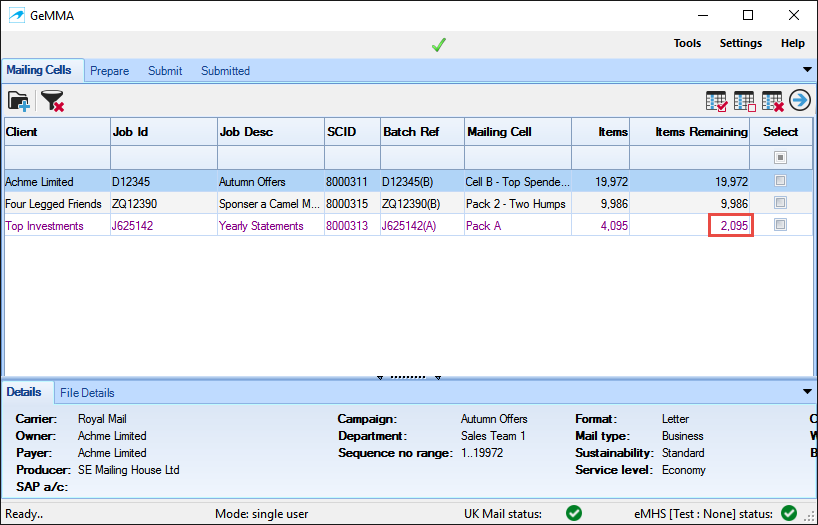818x525 pixels.
Task: Tick the Select checkbox for Achme Limited
Action: click(x=780, y=181)
